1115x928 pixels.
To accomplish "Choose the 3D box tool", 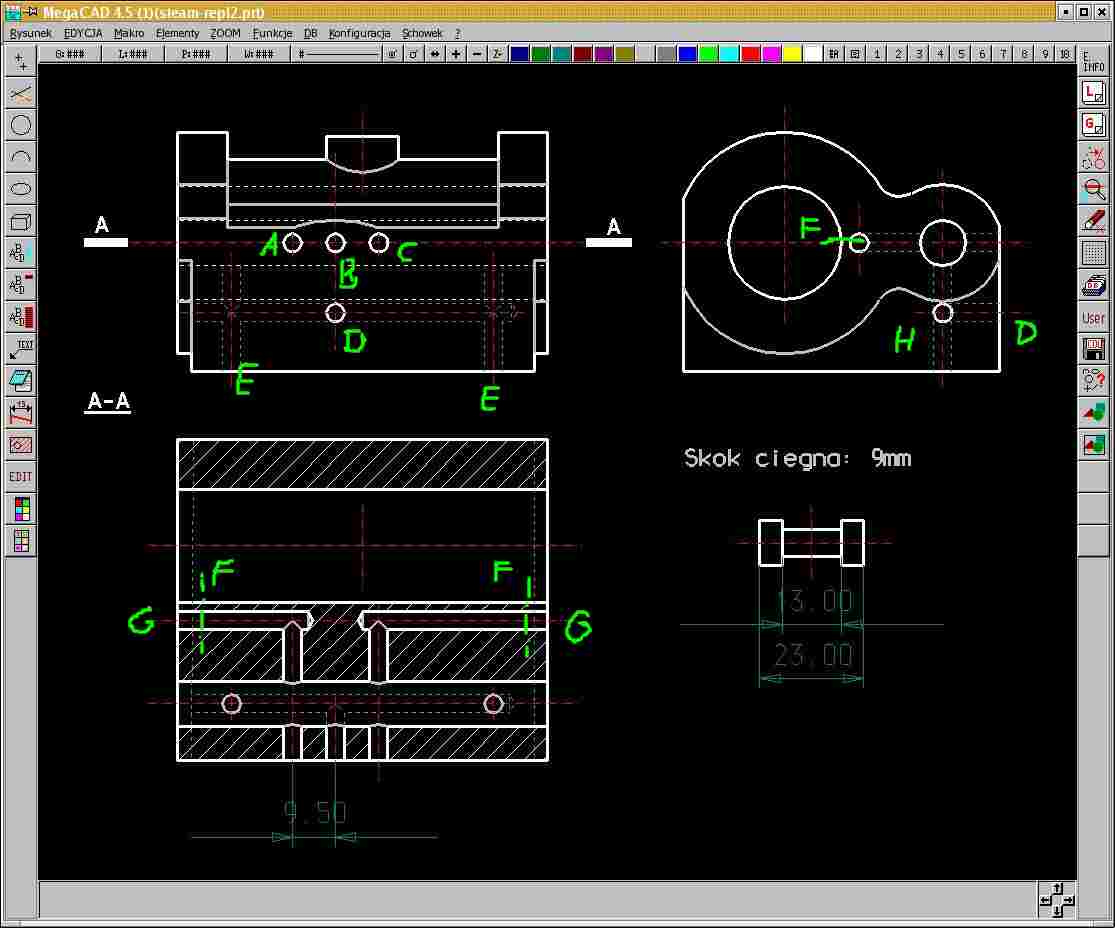I will tap(21, 221).
